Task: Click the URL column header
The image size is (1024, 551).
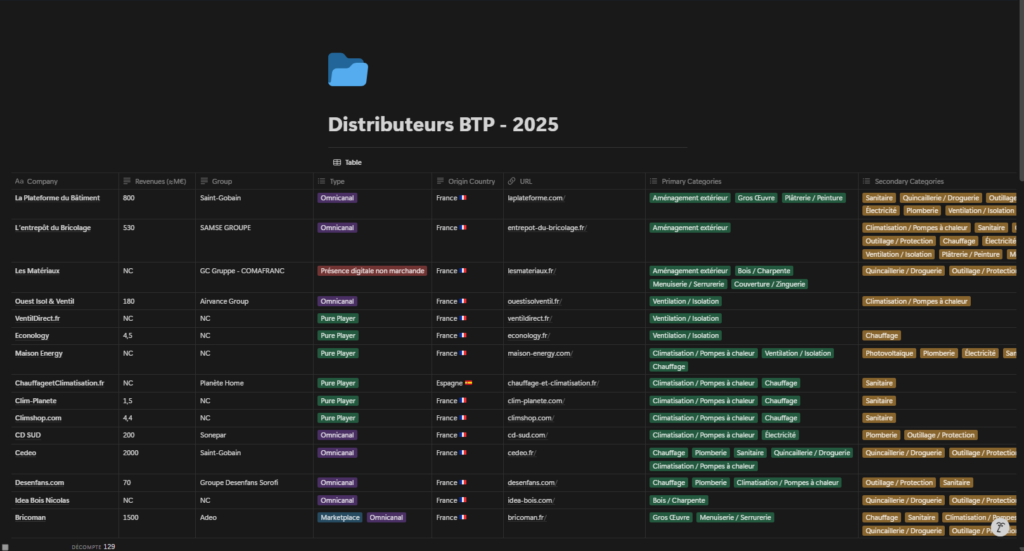Action: coord(574,181)
